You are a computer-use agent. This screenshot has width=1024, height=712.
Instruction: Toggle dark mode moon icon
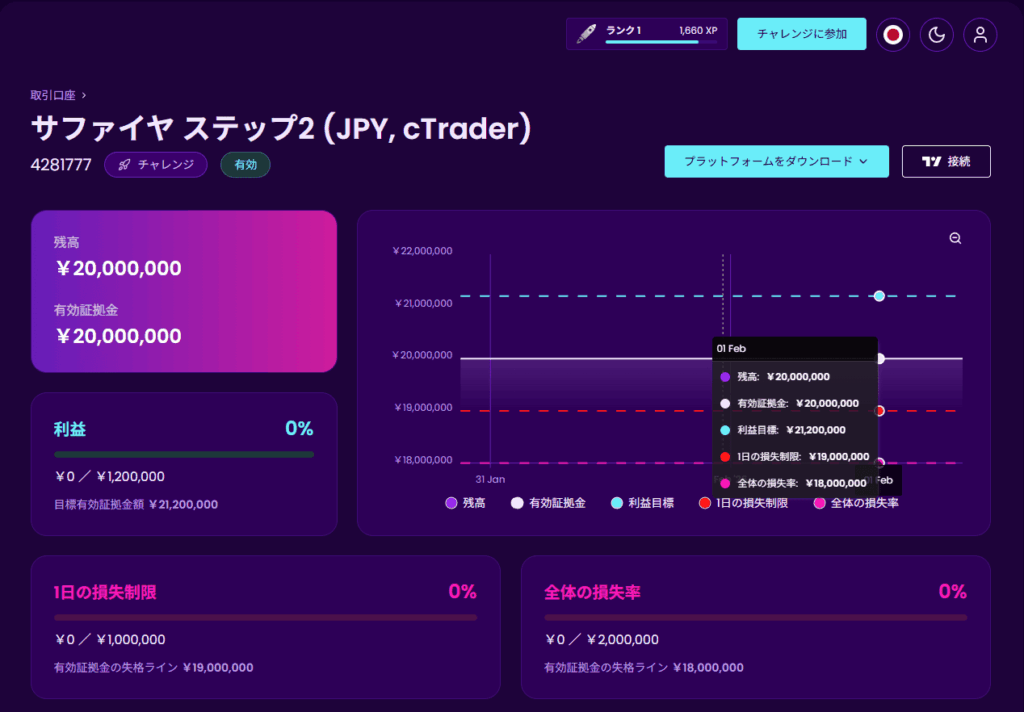click(x=936, y=34)
